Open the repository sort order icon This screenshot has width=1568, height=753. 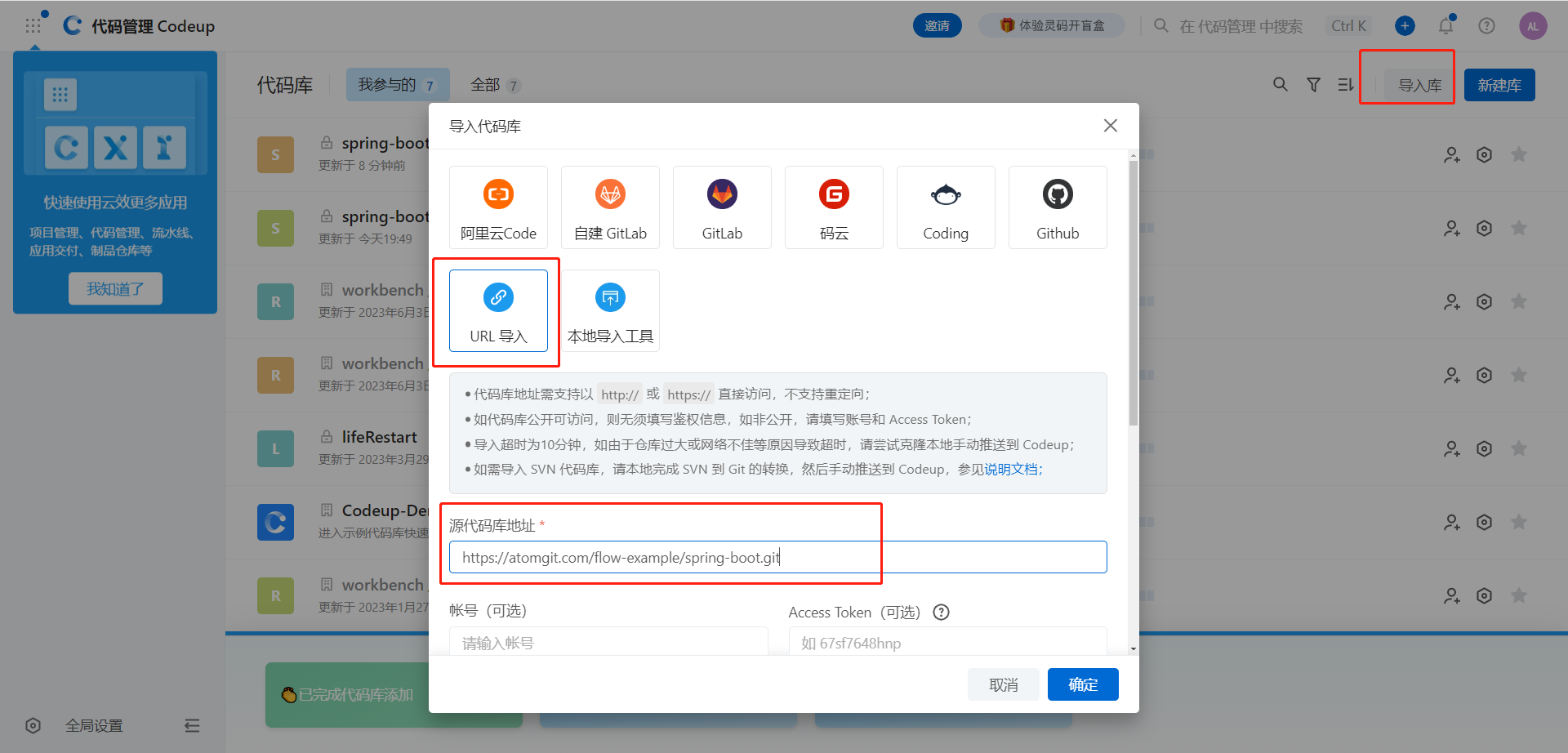[x=1346, y=84]
